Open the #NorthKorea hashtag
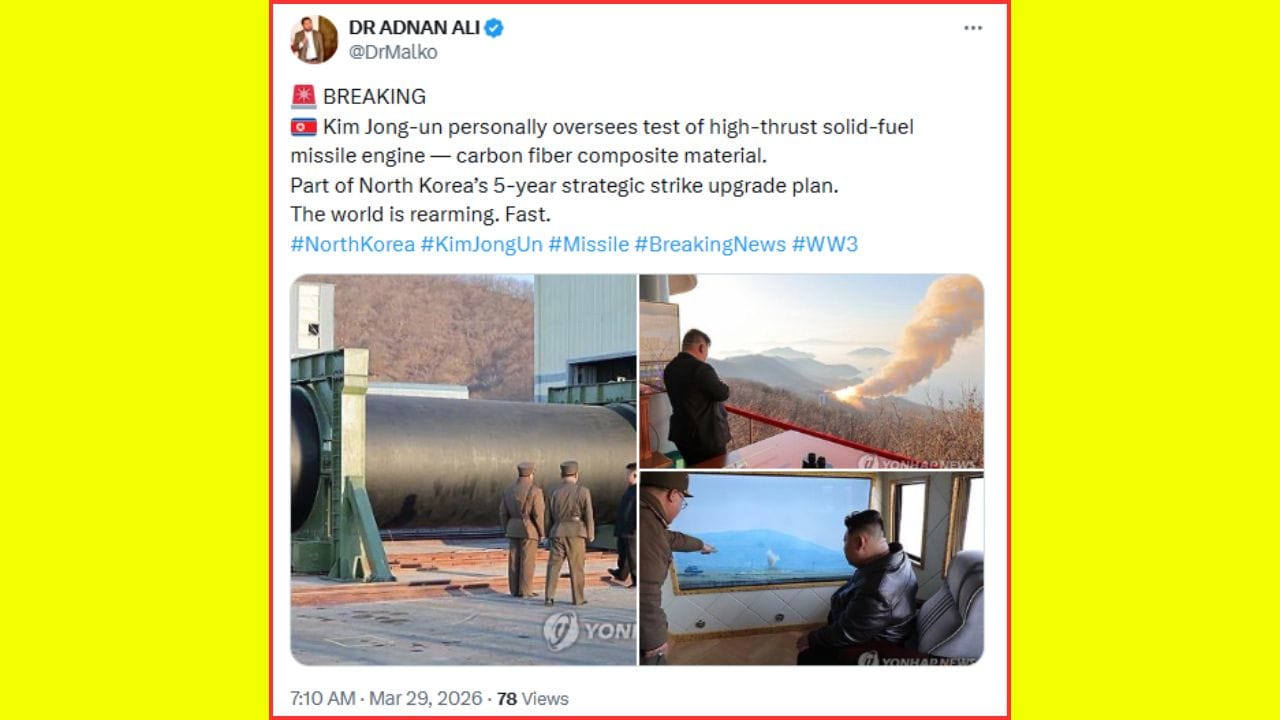Image resolution: width=1280 pixels, height=720 pixels. pos(352,244)
